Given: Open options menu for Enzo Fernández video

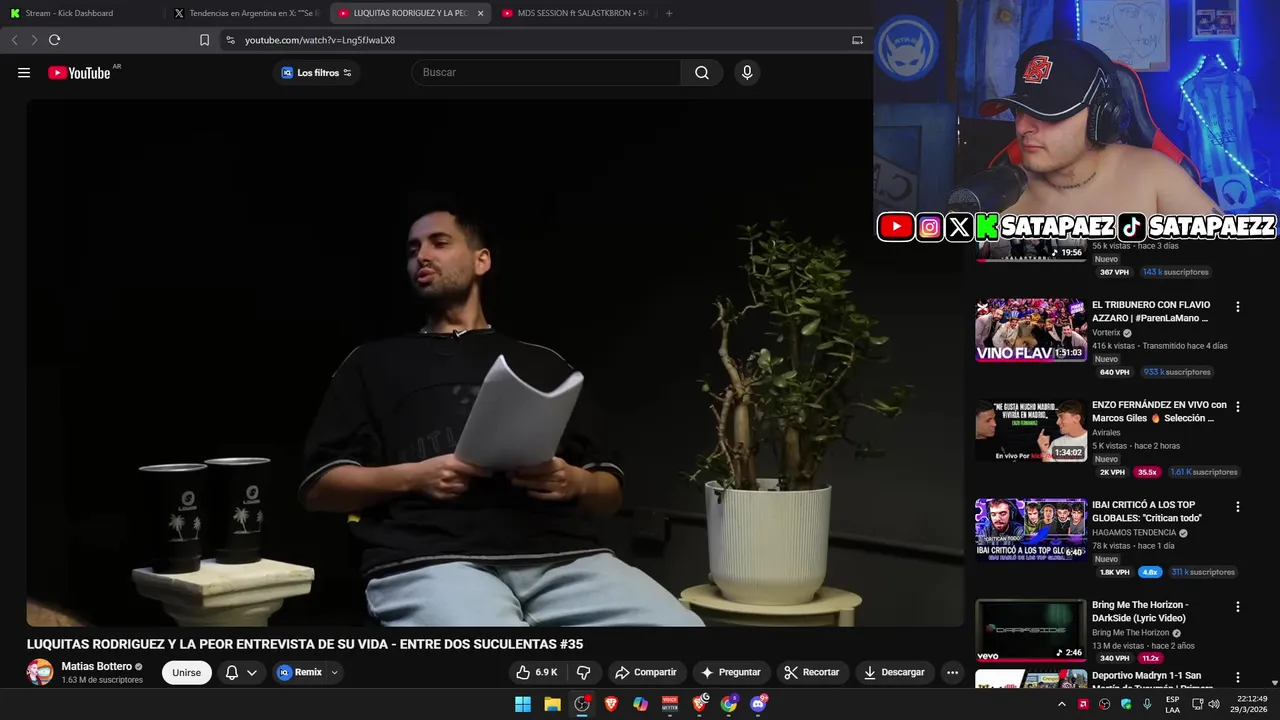Looking at the screenshot, I should (x=1237, y=407).
